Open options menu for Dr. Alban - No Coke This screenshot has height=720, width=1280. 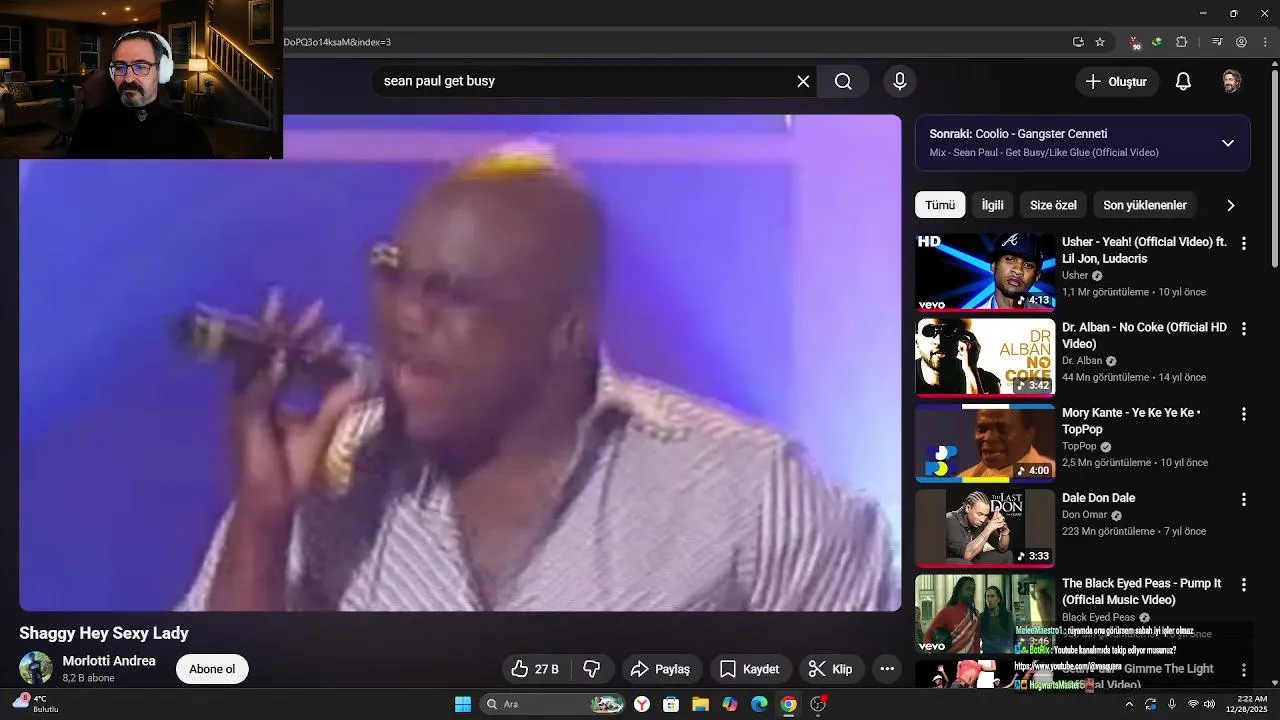pos(1244,328)
